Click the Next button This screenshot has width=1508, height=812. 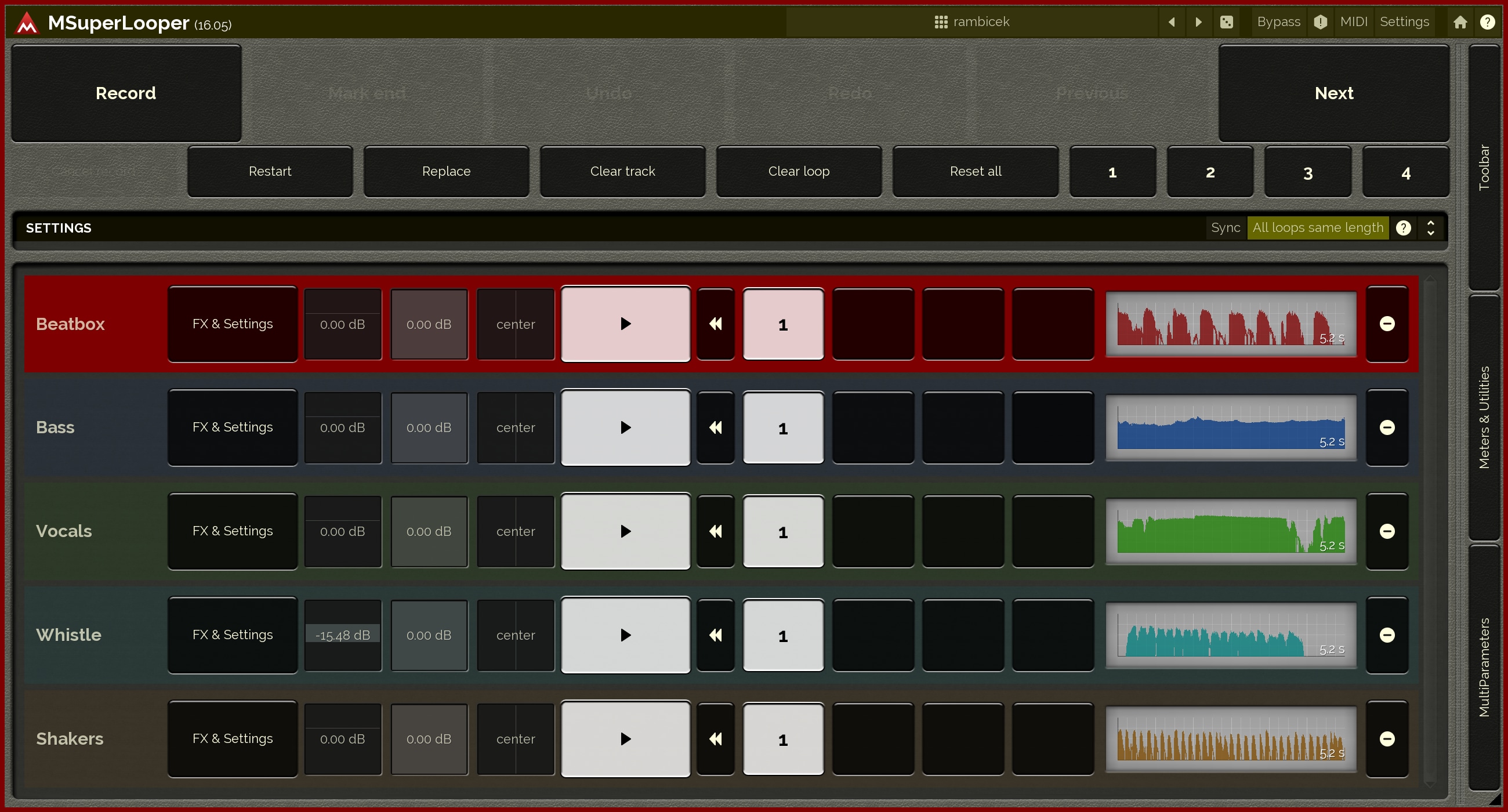[x=1333, y=93]
